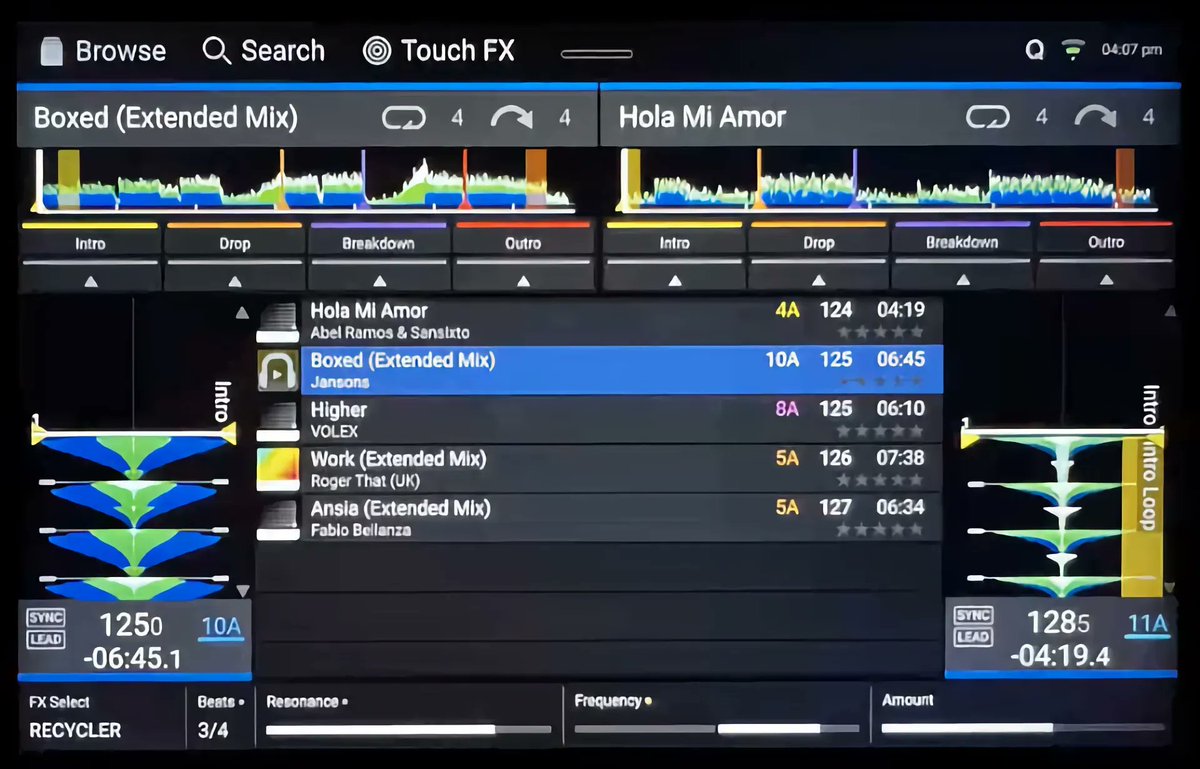Select the Hola Mi Amor deck title
The height and width of the screenshot is (769, 1200).
[x=702, y=117]
